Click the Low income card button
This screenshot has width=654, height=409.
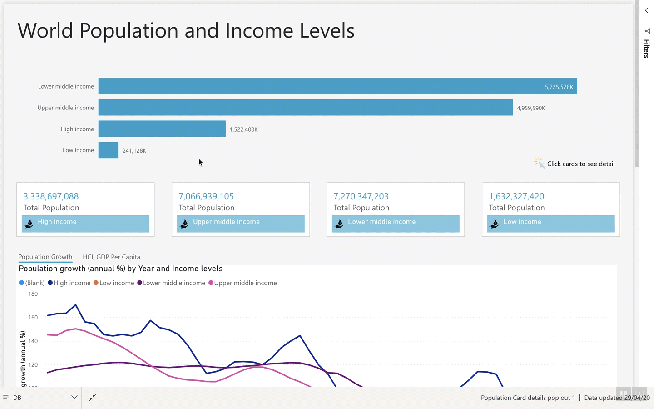551,223
